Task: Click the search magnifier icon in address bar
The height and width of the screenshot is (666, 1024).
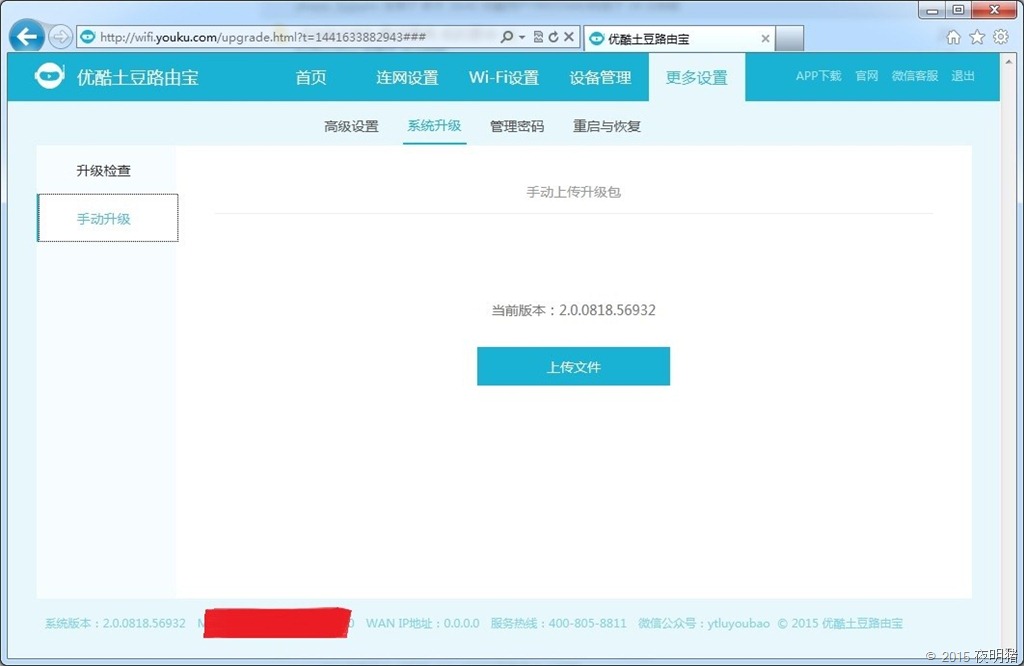Action: point(507,37)
